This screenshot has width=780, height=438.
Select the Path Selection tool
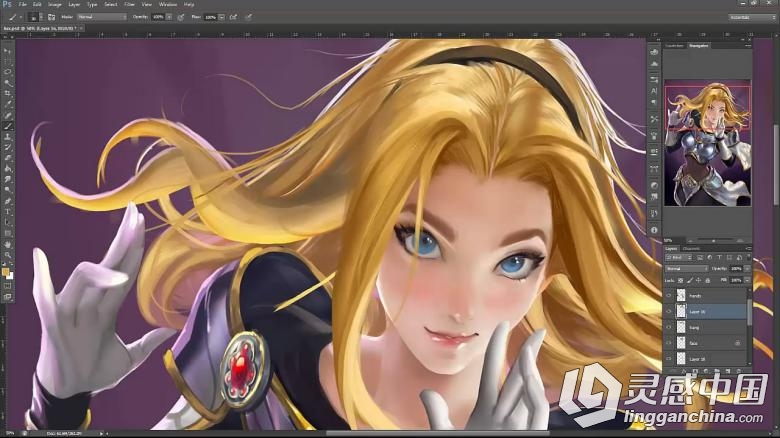[x=7, y=222]
